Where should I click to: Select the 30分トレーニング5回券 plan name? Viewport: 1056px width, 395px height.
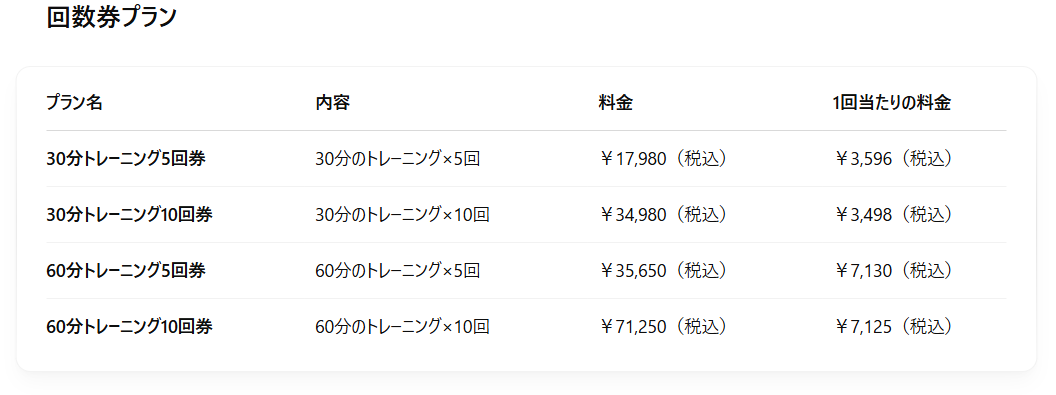[126, 159]
